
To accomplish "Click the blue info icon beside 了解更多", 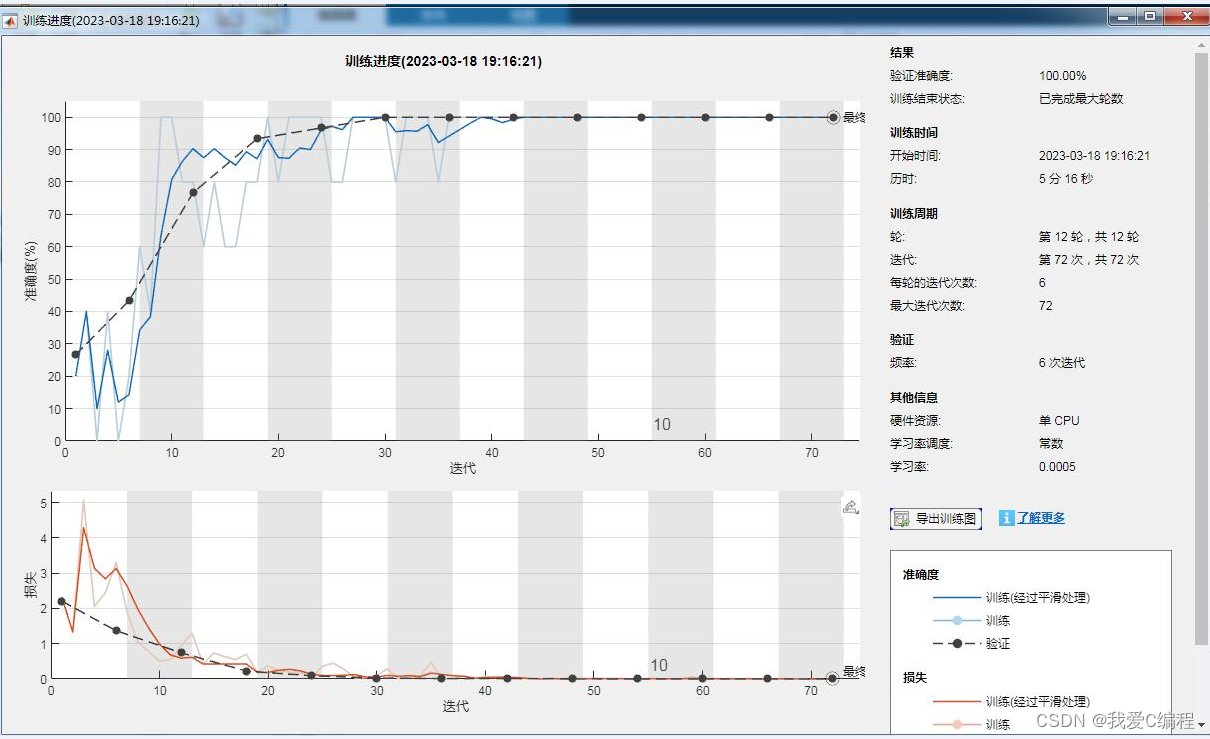I will click(1006, 518).
